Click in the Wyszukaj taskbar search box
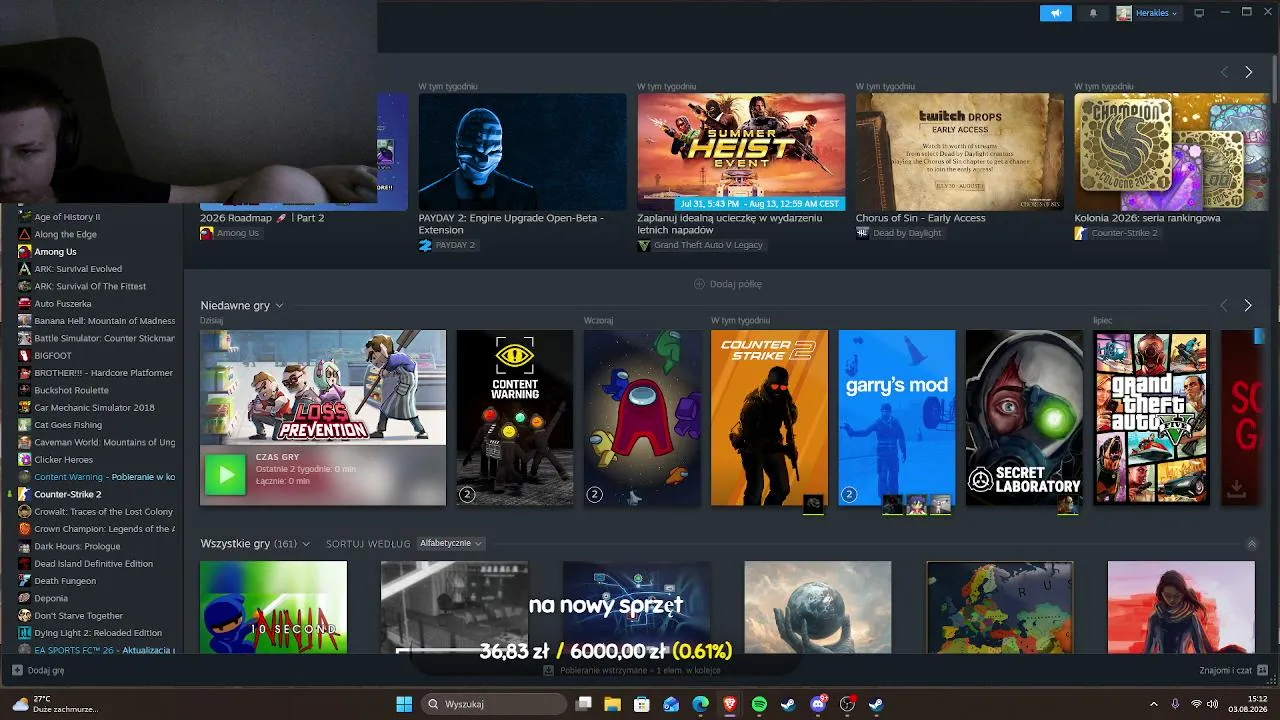 [494, 704]
